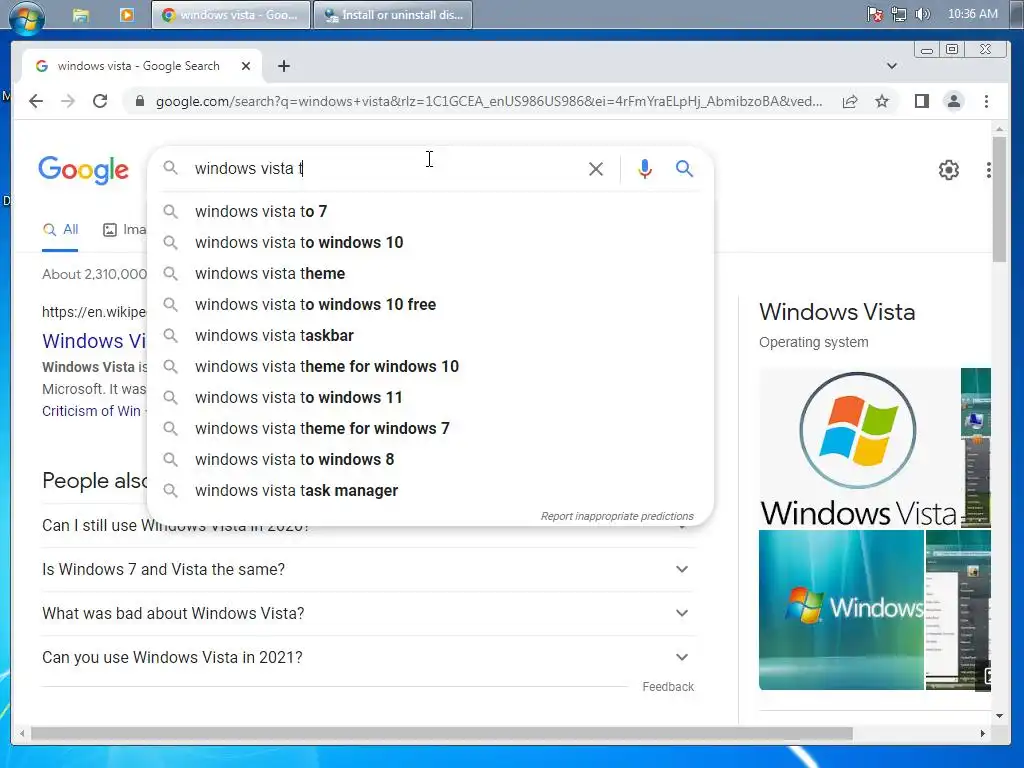
Task: Expand 'What was bad about Windows Vista?'
Action: coord(368,613)
